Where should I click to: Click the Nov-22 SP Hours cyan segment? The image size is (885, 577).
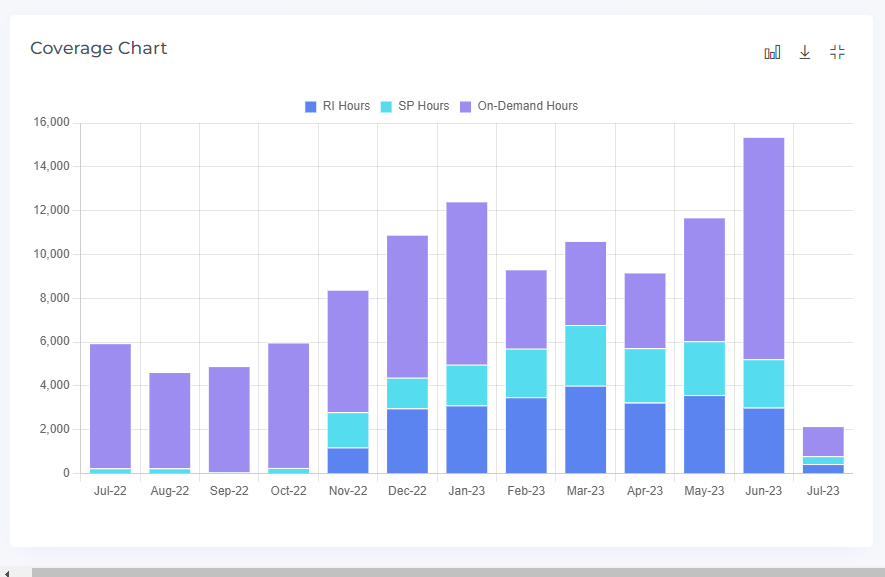[348, 430]
